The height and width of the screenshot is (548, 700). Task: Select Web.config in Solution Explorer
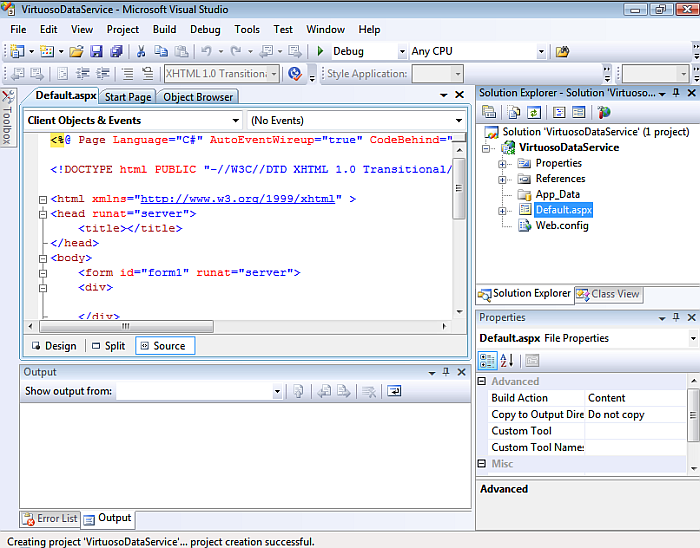click(561, 225)
